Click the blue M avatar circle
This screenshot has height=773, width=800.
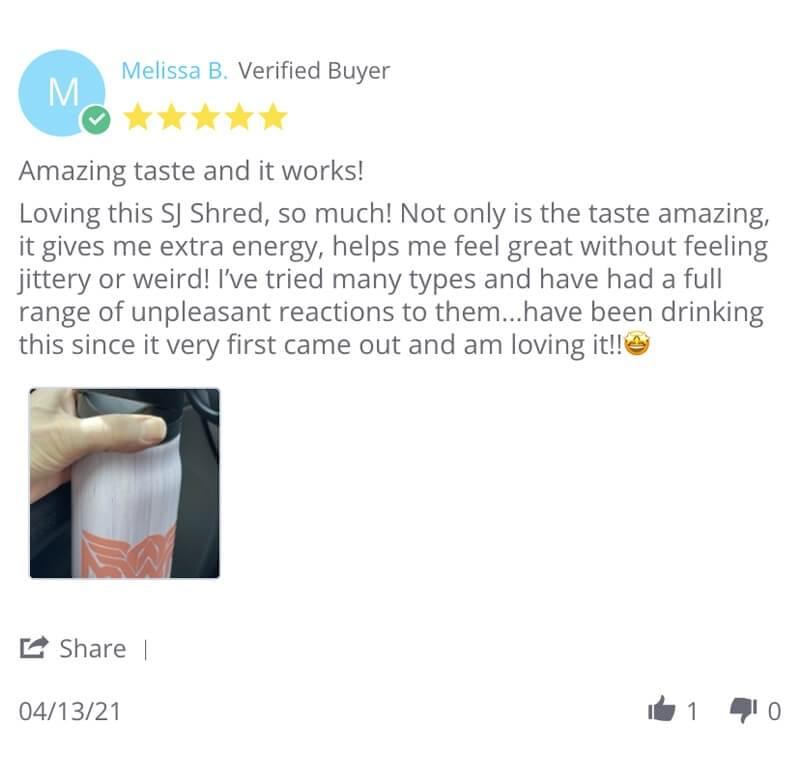pyautogui.click(x=62, y=93)
